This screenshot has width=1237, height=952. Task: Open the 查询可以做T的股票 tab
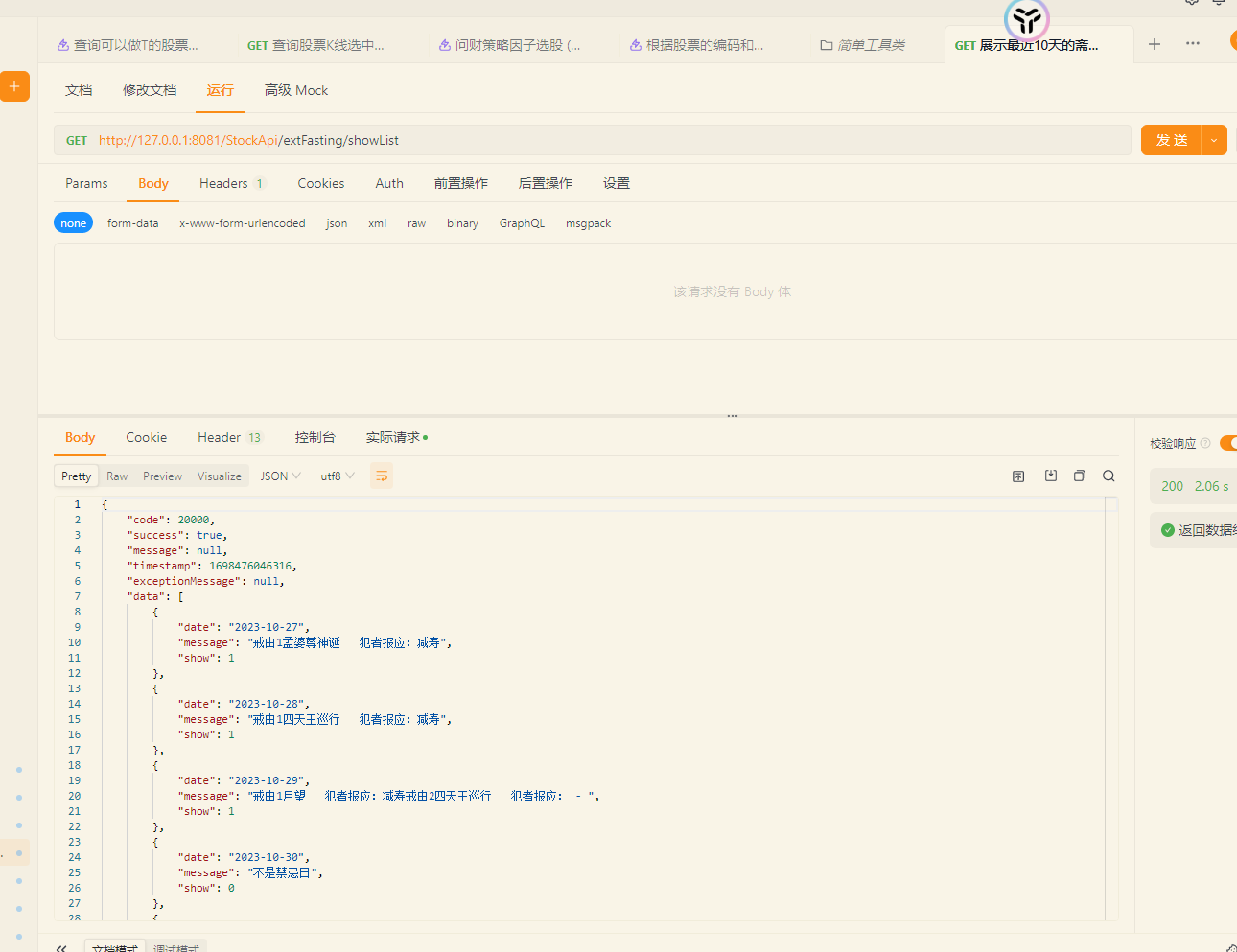click(x=128, y=45)
